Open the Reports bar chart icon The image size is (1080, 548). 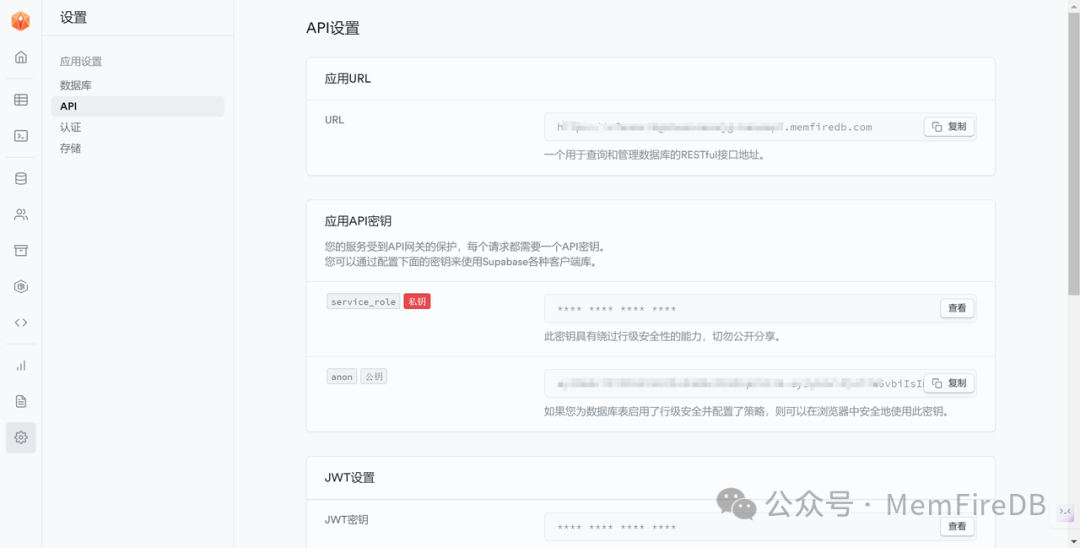[x=21, y=366]
